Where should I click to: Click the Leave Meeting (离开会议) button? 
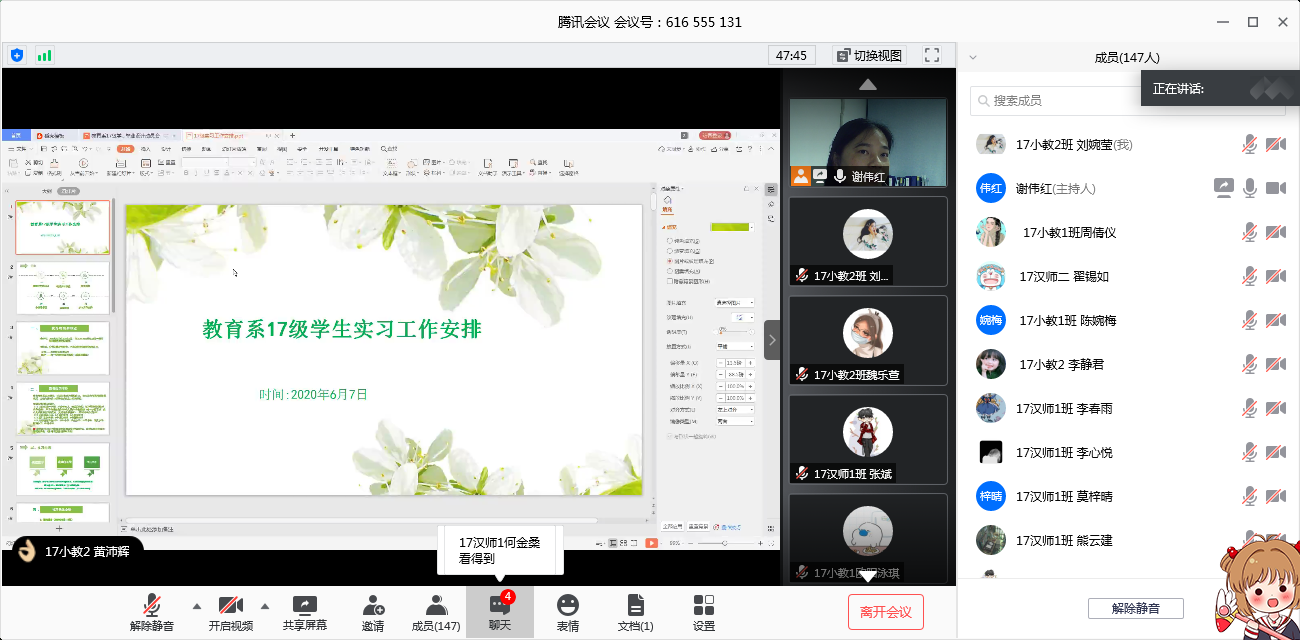885,612
